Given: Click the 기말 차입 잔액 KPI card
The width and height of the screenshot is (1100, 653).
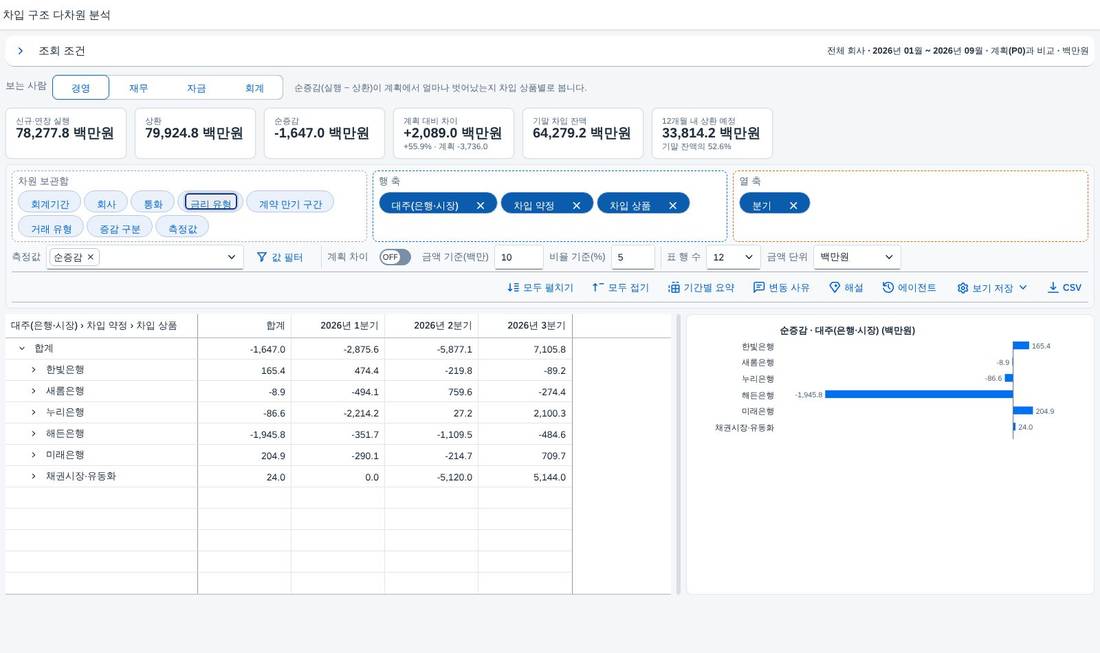Looking at the screenshot, I should click(582, 133).
